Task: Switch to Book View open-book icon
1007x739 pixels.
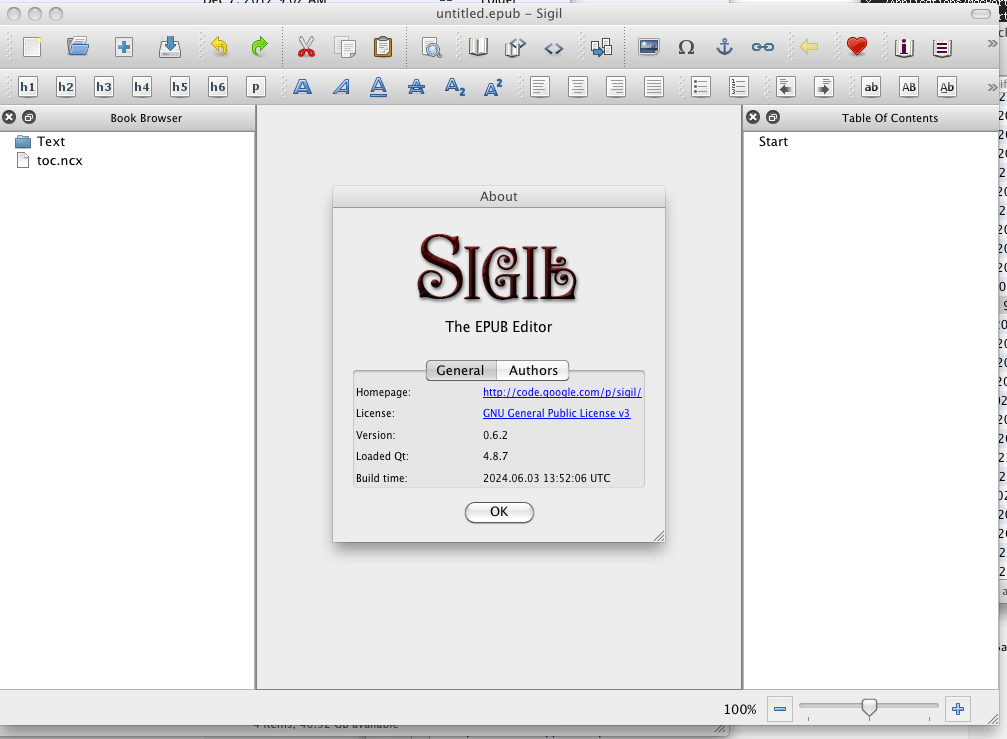Action: (x=478, y=47)
